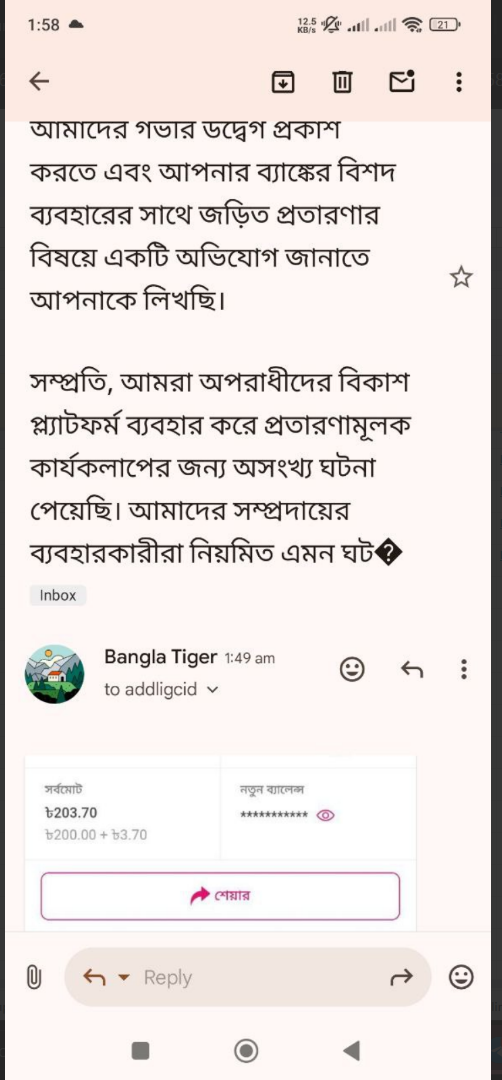Tap the Inbox label chip
502x1080 pixels.
pos(58,595)
